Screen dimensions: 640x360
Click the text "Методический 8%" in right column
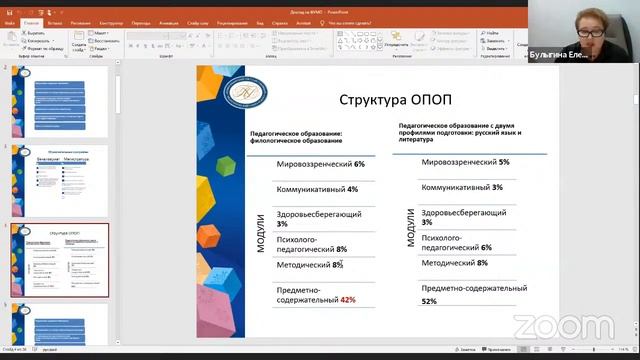(454, 263)
